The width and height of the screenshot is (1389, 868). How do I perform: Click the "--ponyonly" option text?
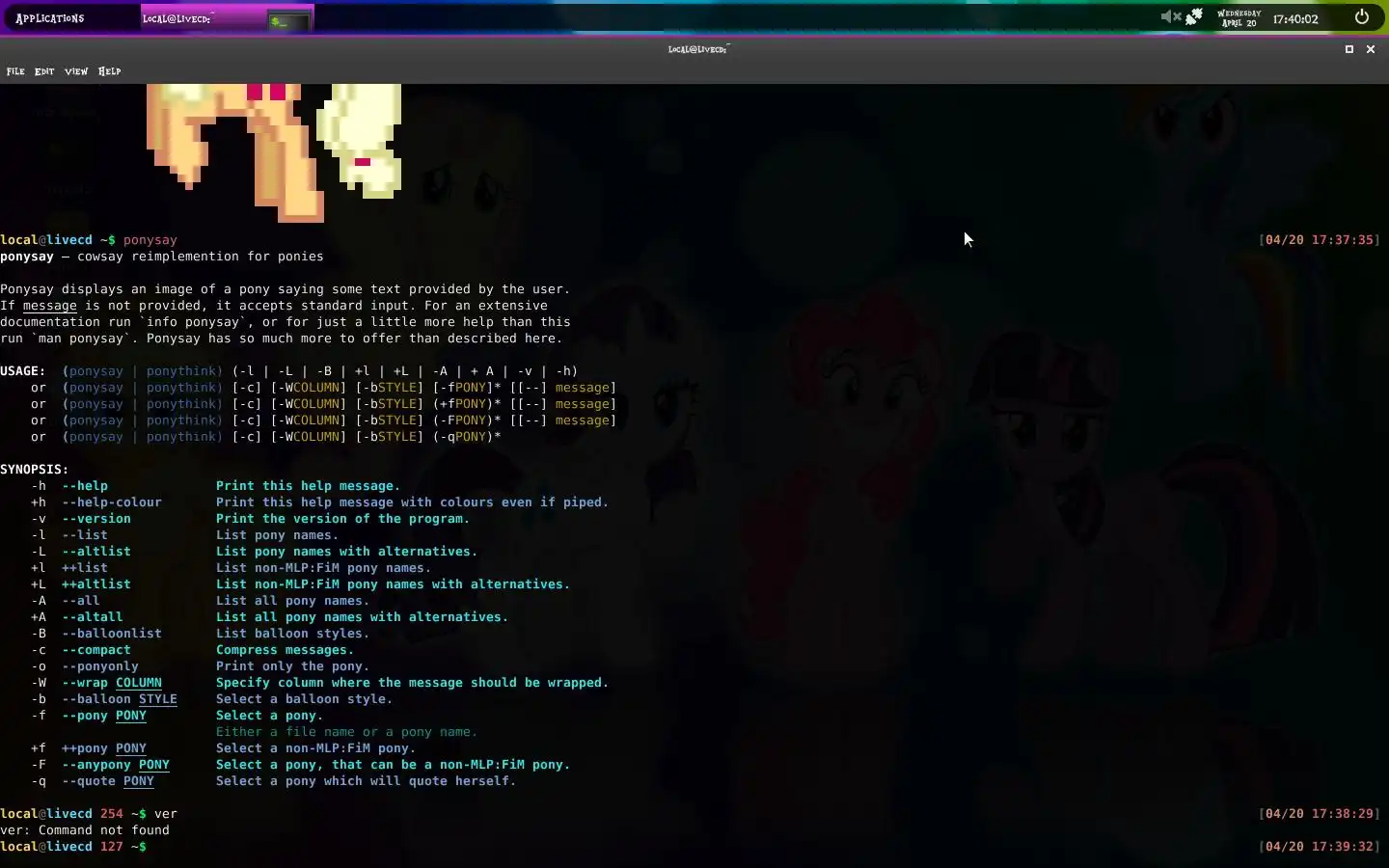(x=100, y=666)
